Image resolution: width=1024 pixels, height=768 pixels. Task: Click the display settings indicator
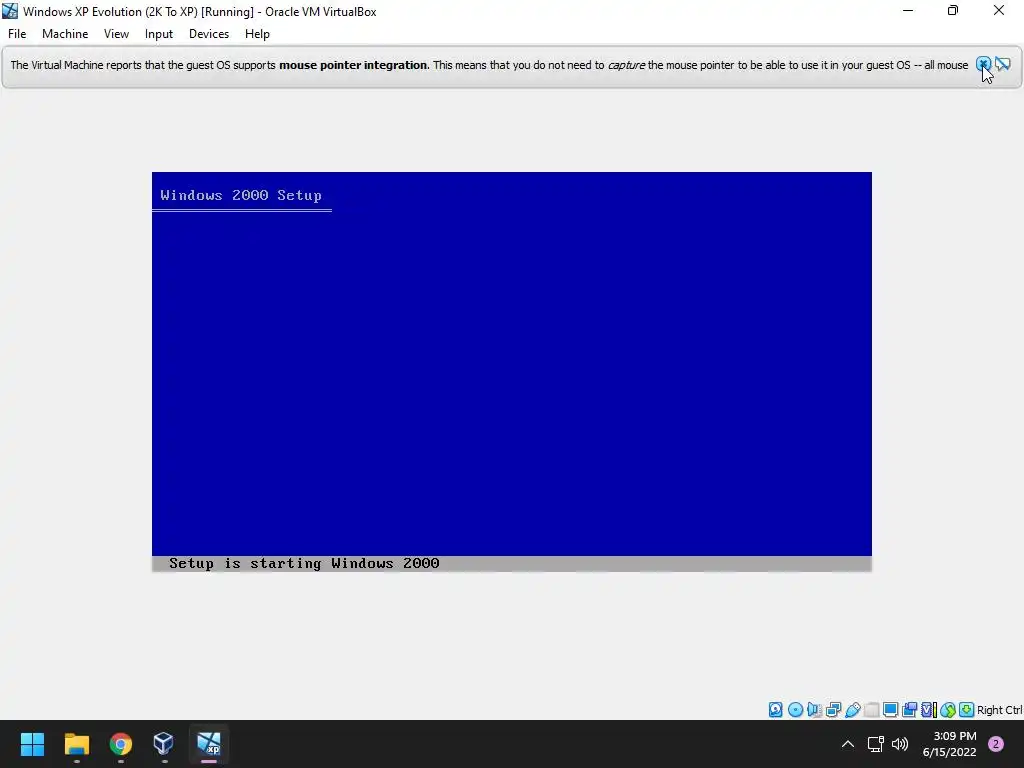(x=890, y=709)
